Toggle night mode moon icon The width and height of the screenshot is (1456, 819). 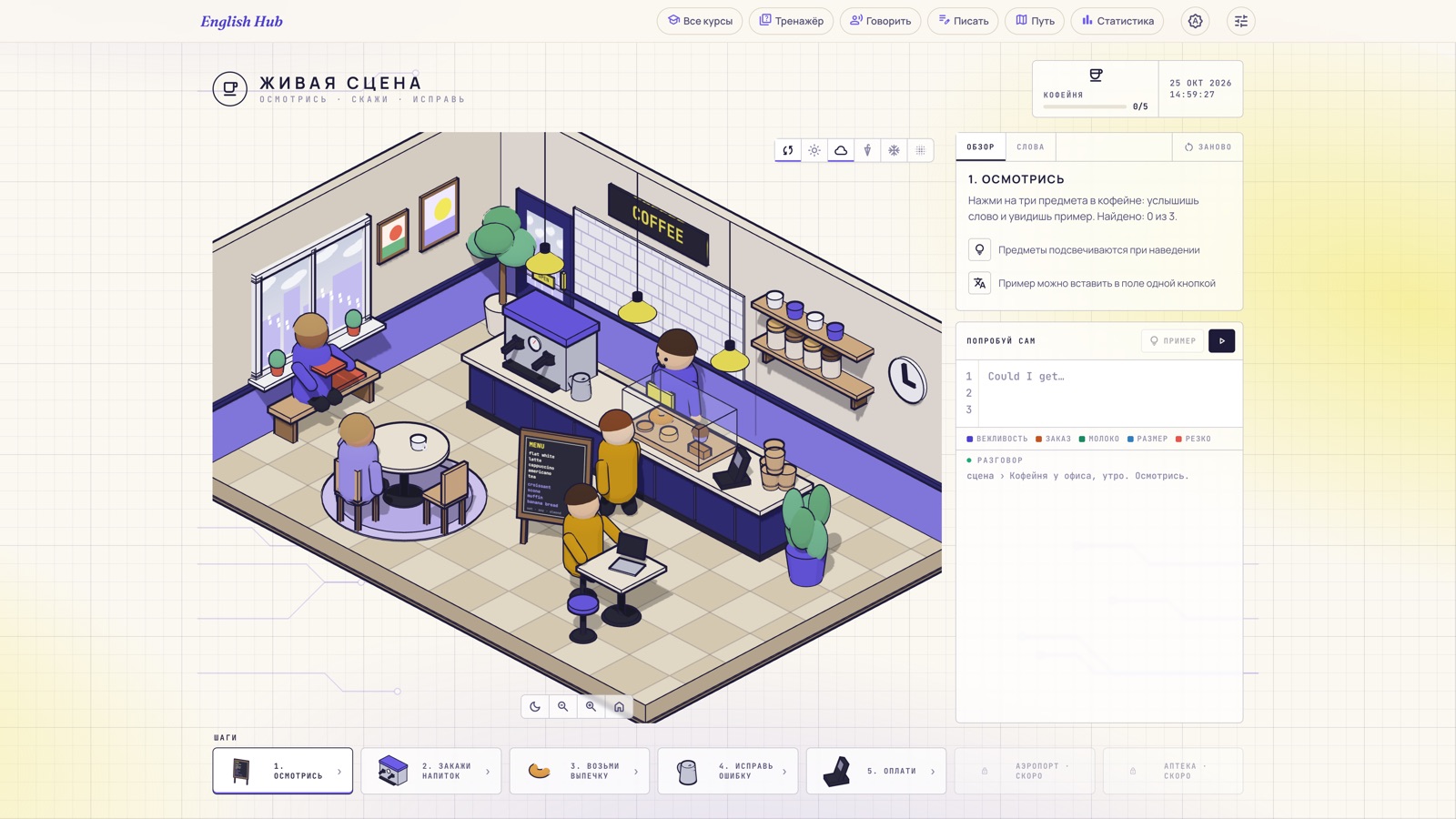(x=535, y=706)
